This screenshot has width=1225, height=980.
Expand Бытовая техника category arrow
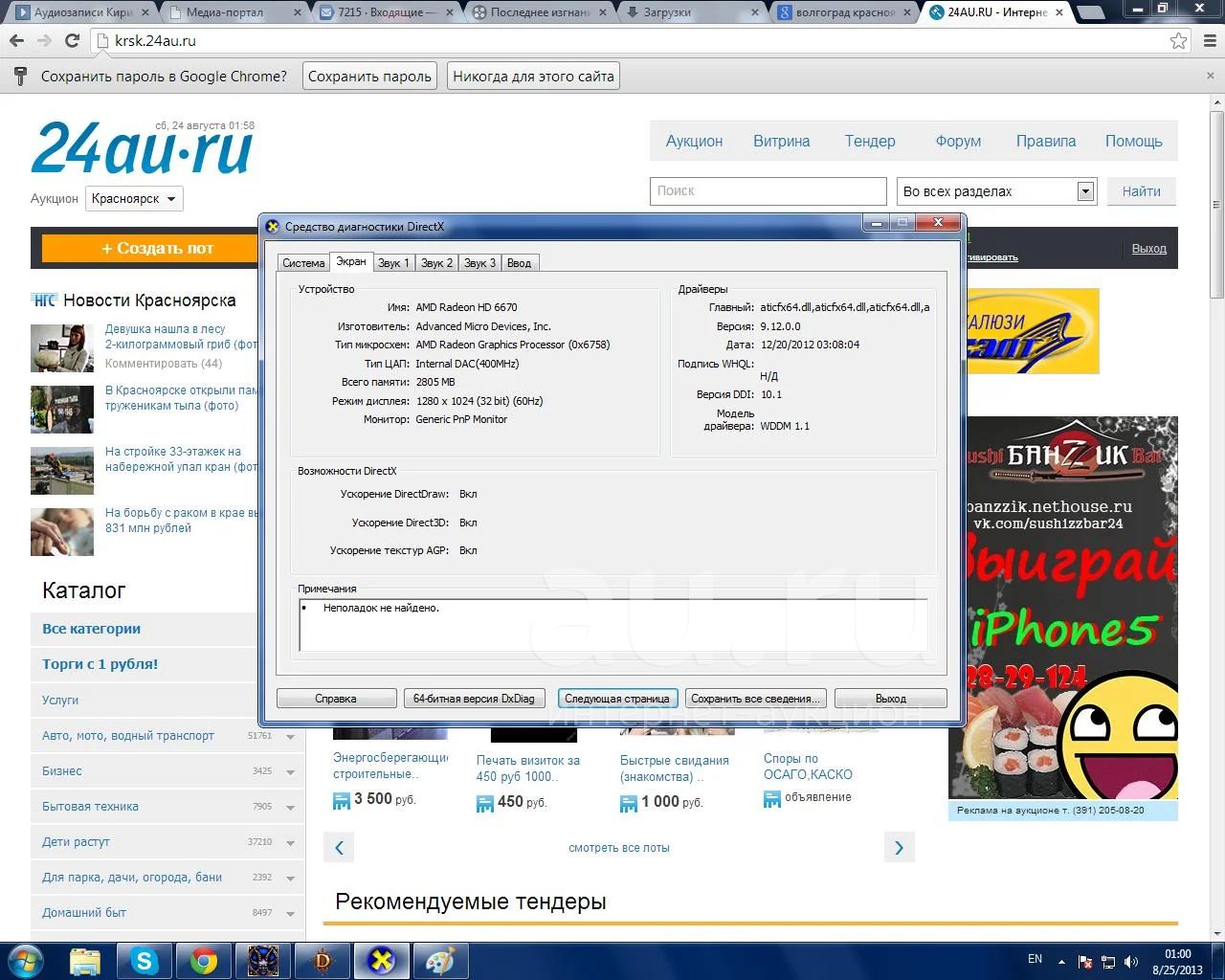291,808
